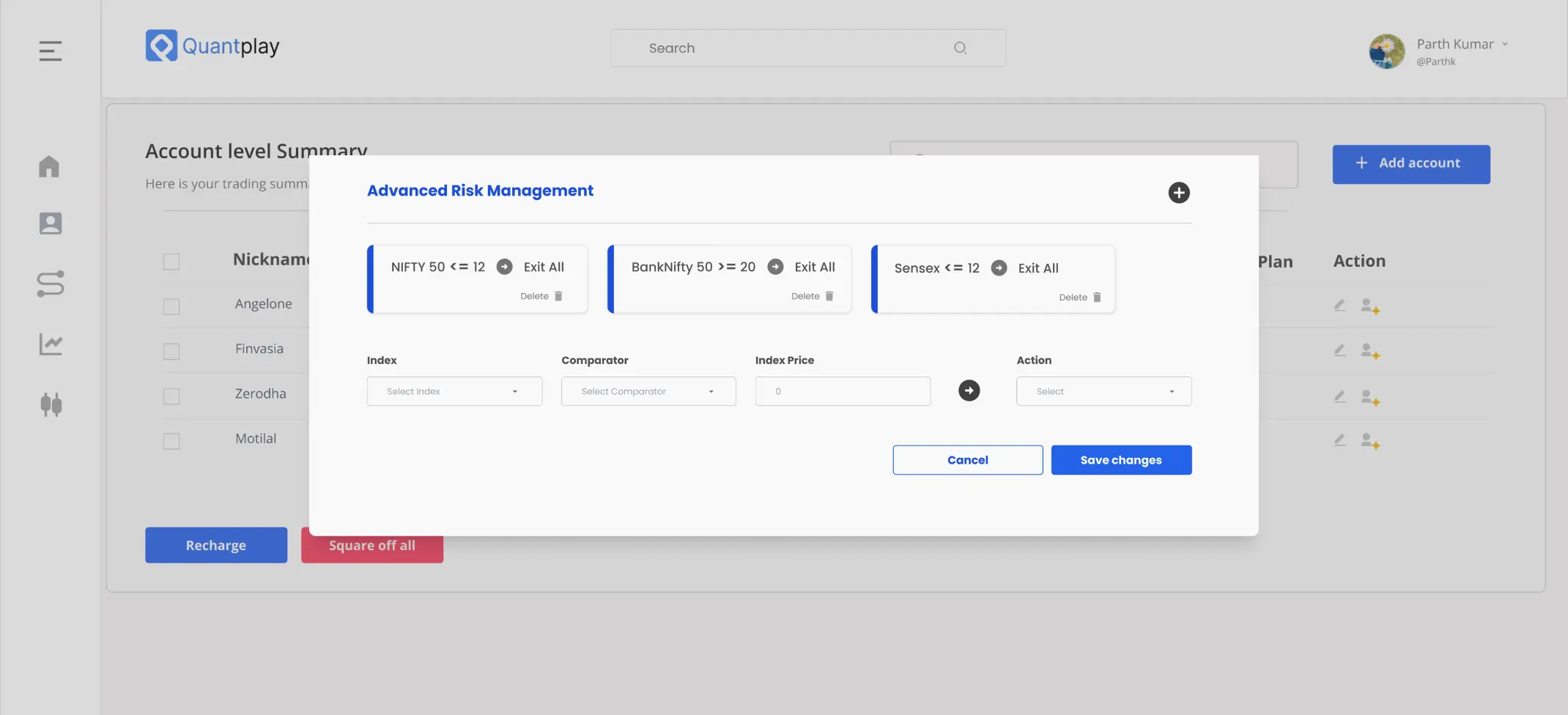This screenshot has height=715, width=1568.
Task: Click the Index Price input field
Action: 842,391
